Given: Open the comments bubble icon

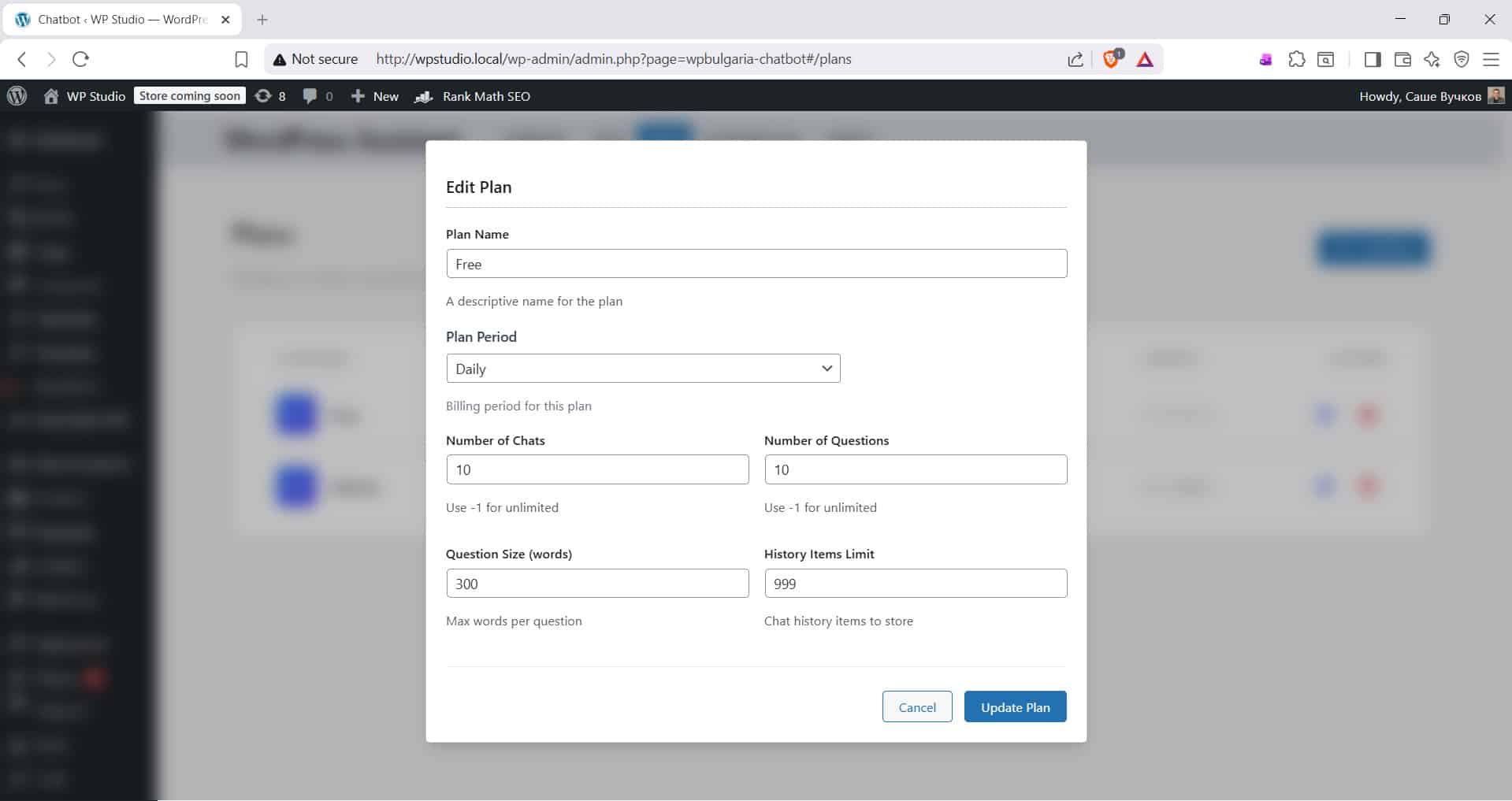Looking at the screenshot, I should (318, 96).
